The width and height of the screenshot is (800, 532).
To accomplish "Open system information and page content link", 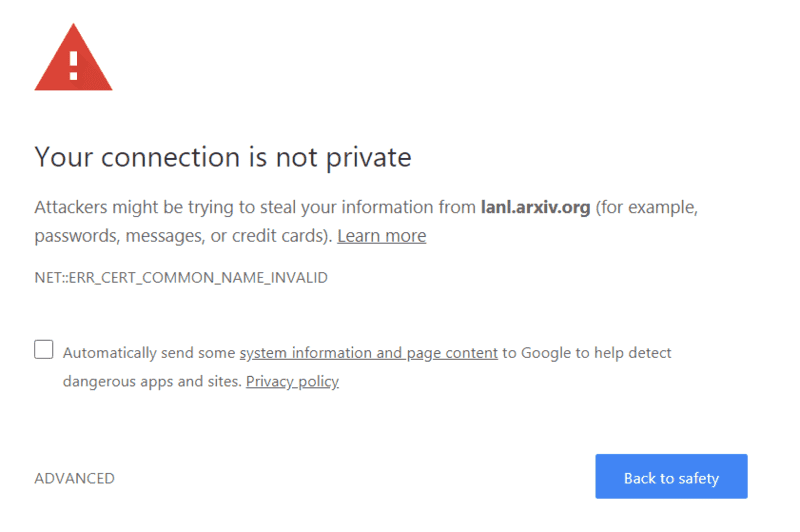I will tap(369, 353).
